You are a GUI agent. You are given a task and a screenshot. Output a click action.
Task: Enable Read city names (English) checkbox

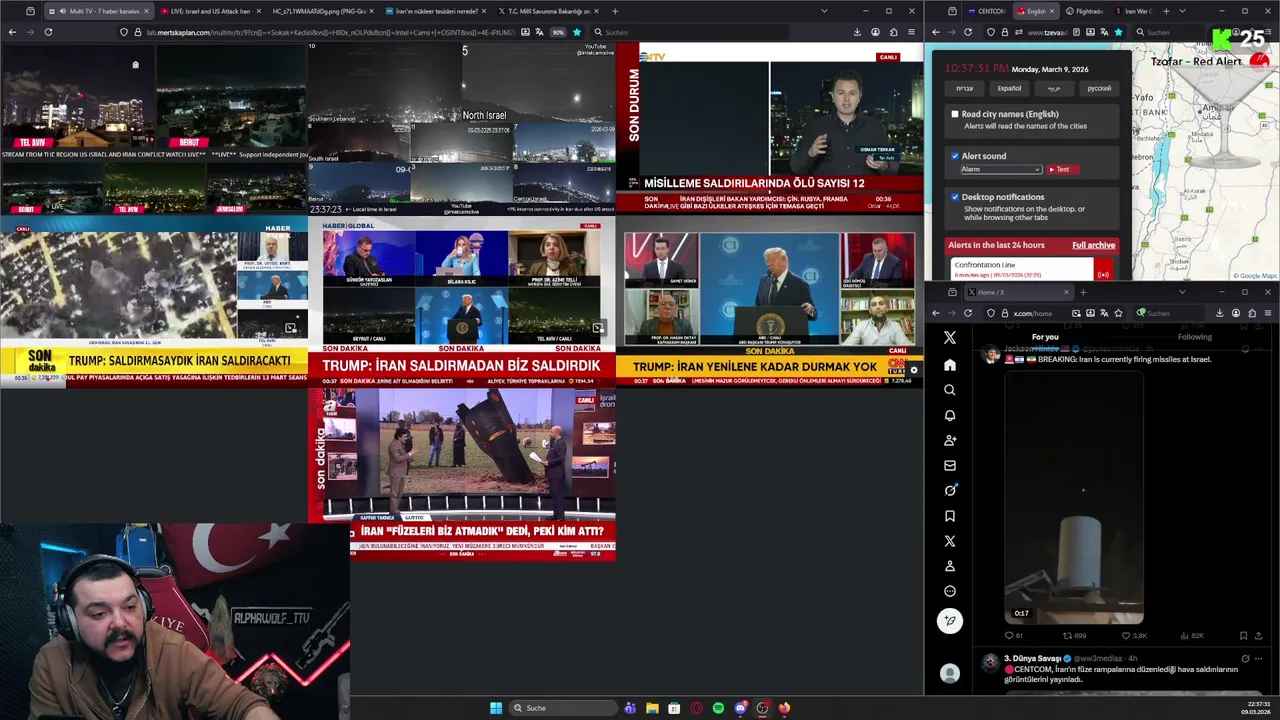[x=955, y=114]
